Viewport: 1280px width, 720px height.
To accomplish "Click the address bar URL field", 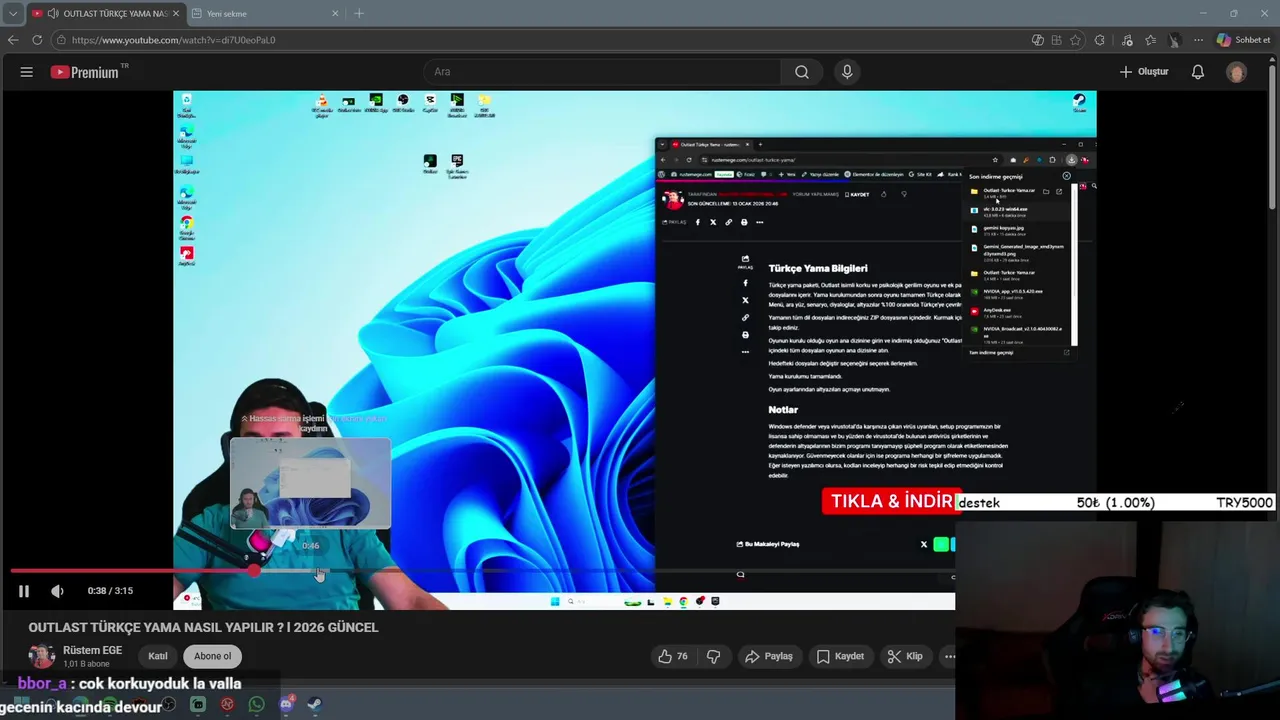I will [540, 40].
